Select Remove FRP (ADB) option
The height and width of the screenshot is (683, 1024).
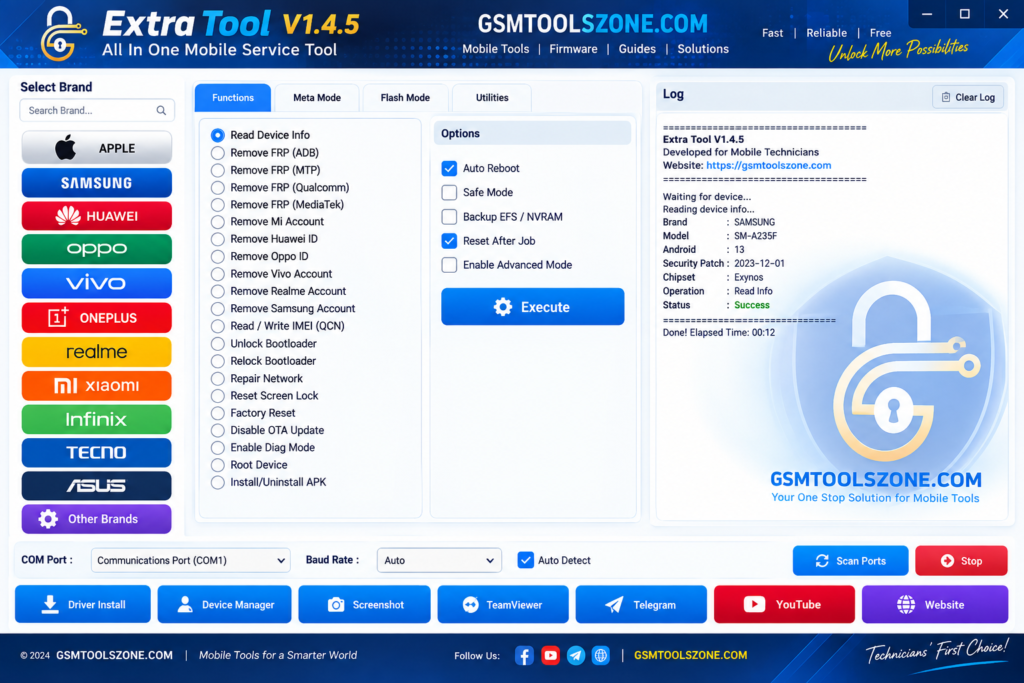tap(217, 153)
